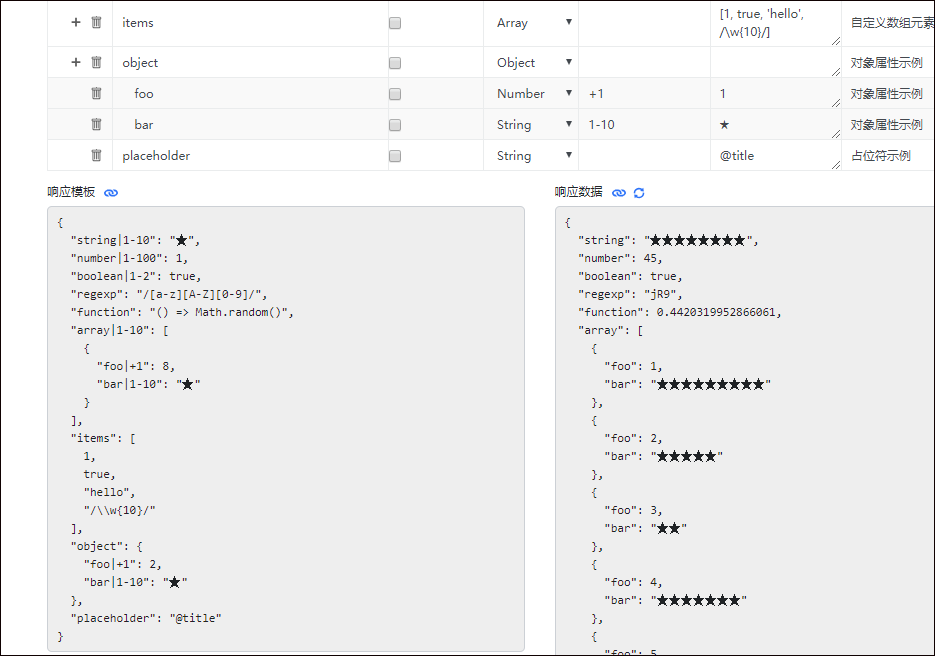Image resolution: width=935 pixels, height=656 pixels.
Task: Enable the checkbox for placeholder row
Action: tap(395, 156)
